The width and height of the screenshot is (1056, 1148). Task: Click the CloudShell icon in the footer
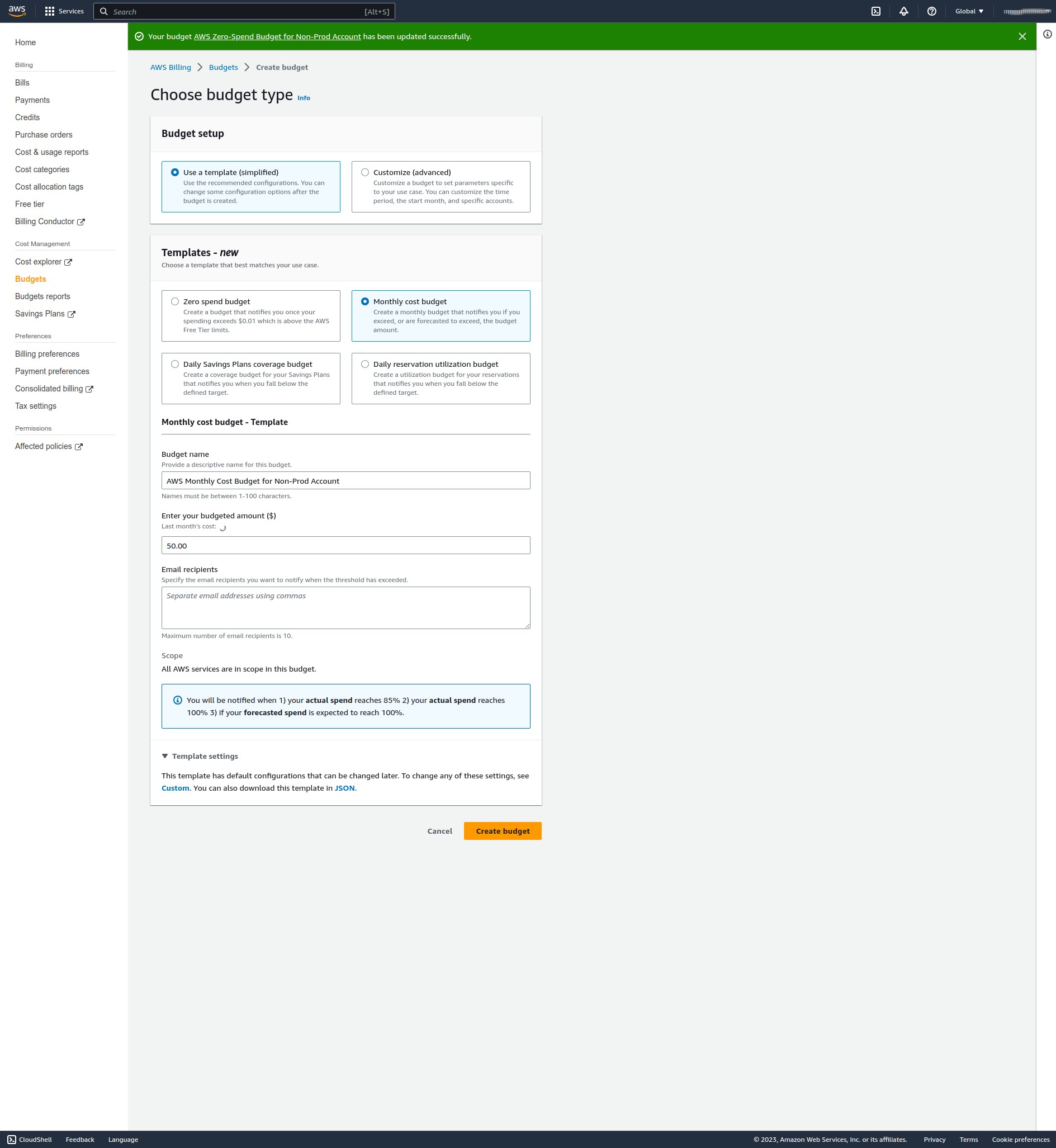pyautogui.click(x=11, y=1140)
